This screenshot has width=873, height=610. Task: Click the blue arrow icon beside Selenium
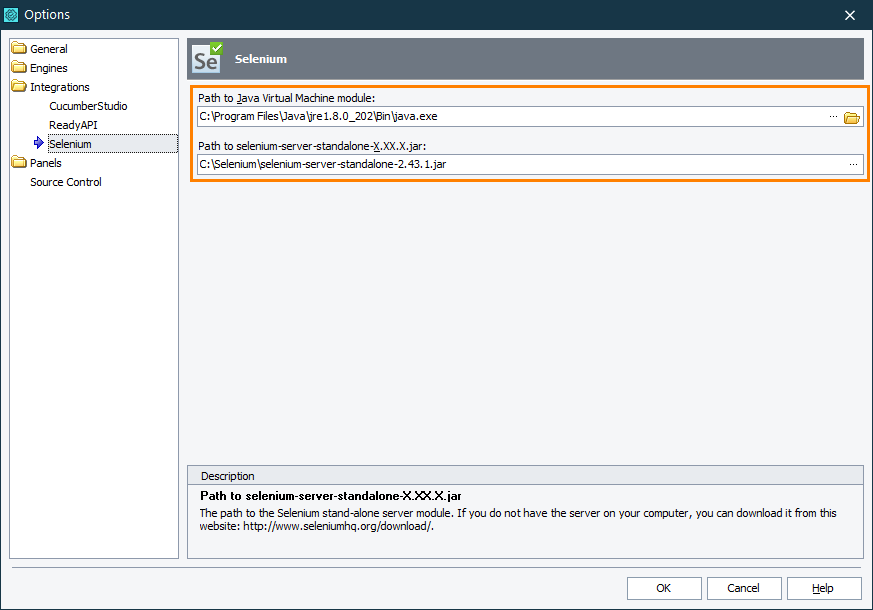coord(40,143)
